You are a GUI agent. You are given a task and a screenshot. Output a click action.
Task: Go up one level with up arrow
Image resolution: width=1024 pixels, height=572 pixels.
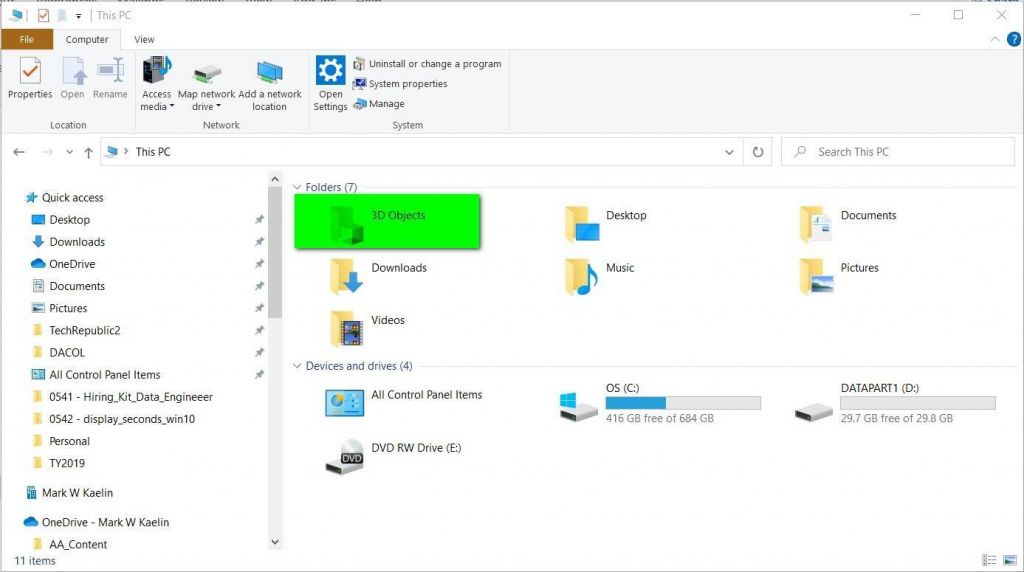coord(88,152)
